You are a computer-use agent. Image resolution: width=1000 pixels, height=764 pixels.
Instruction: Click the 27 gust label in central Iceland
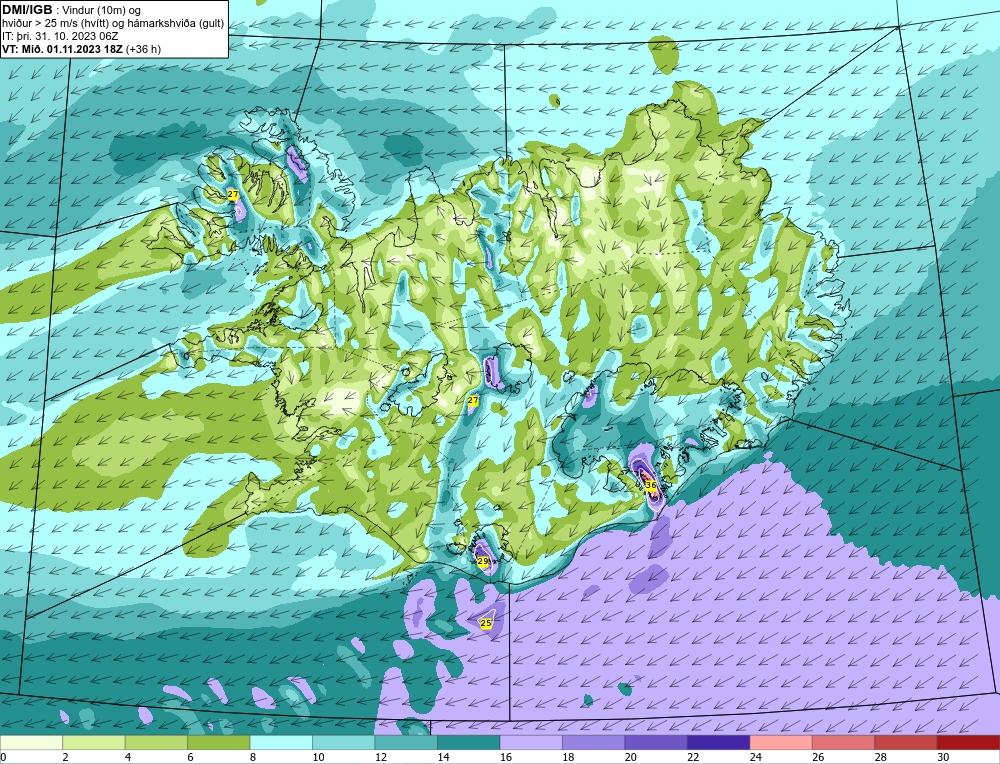point(473,400)
